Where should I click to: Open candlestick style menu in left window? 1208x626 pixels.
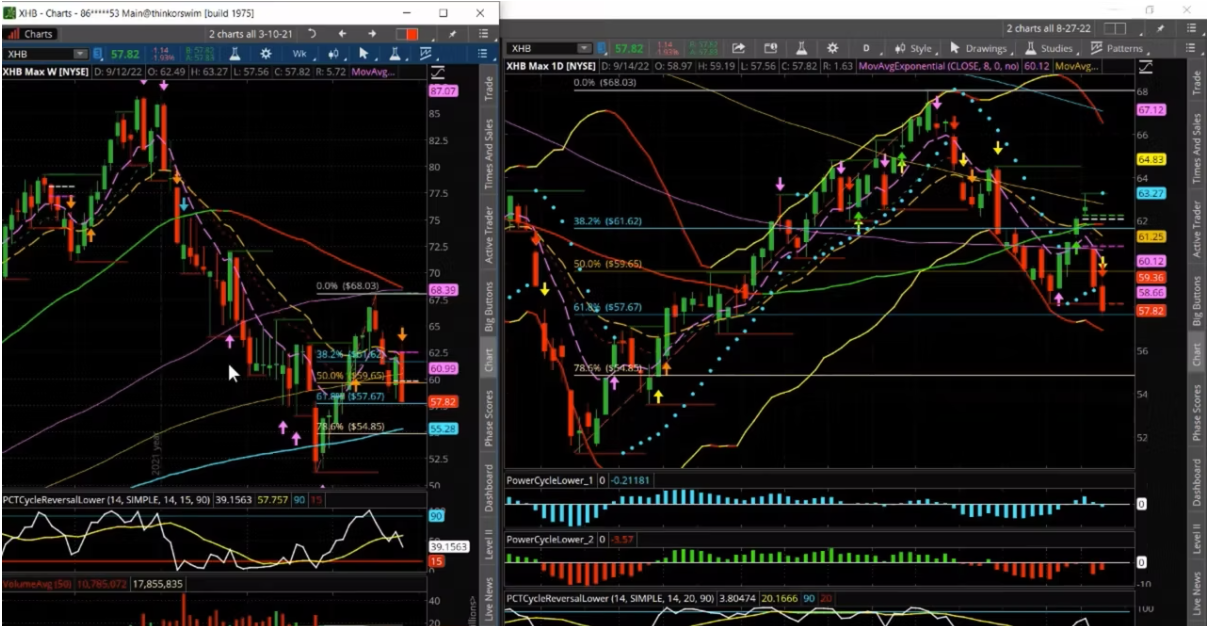333,53
